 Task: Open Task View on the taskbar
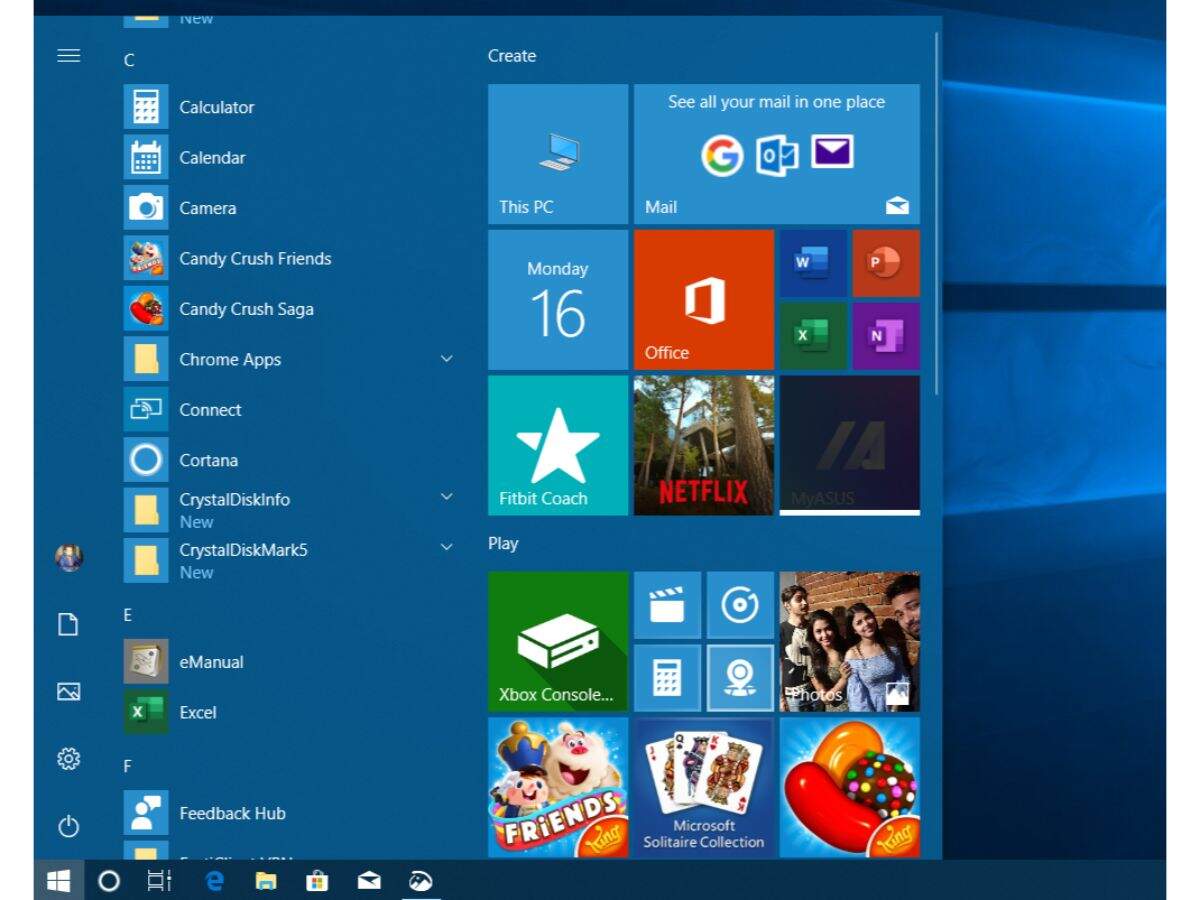159,881
